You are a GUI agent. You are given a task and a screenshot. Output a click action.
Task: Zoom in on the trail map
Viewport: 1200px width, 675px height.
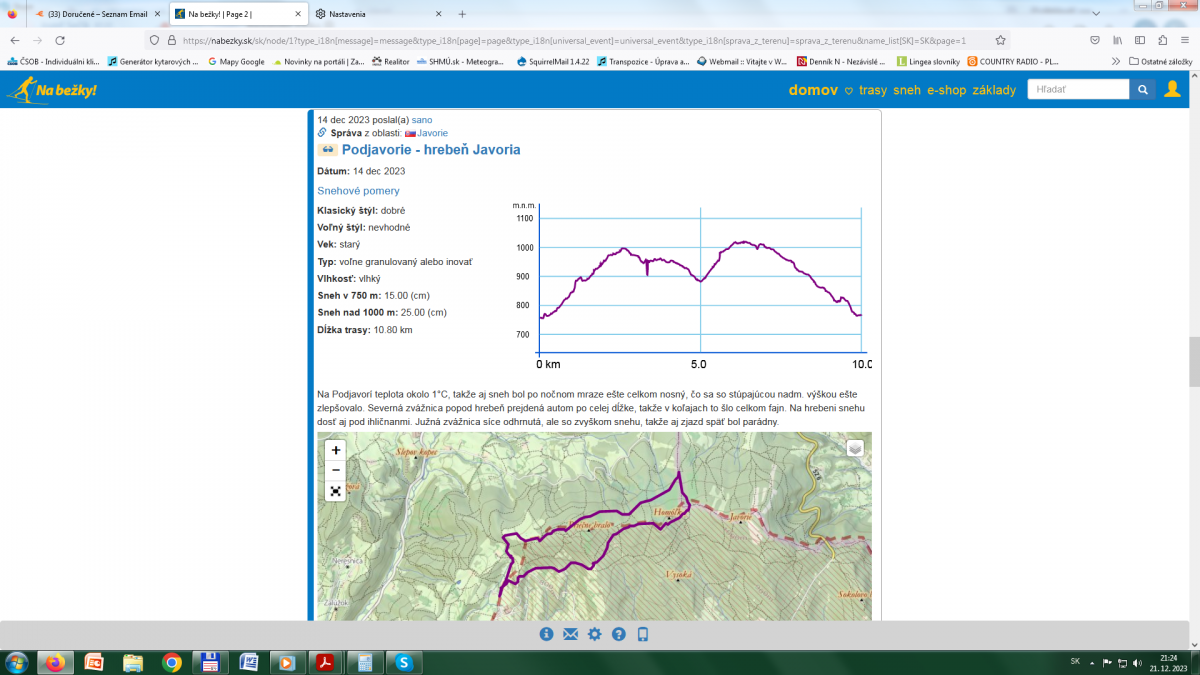336,450
